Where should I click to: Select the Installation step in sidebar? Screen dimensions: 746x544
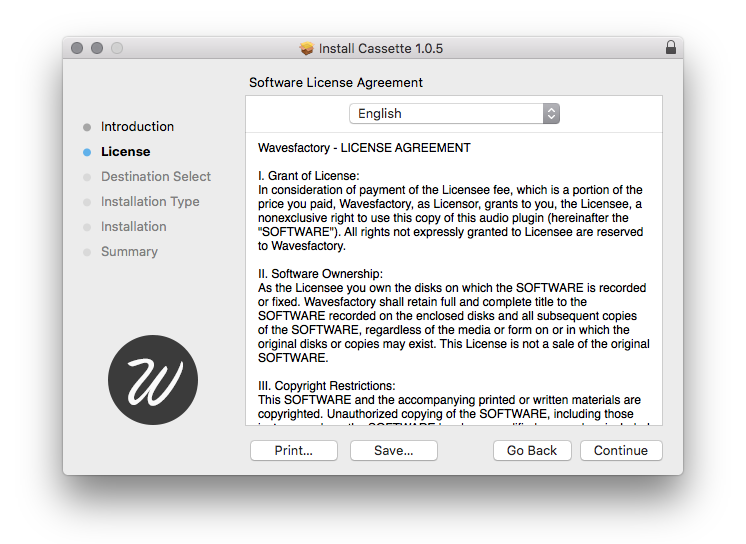coord(134,227)
